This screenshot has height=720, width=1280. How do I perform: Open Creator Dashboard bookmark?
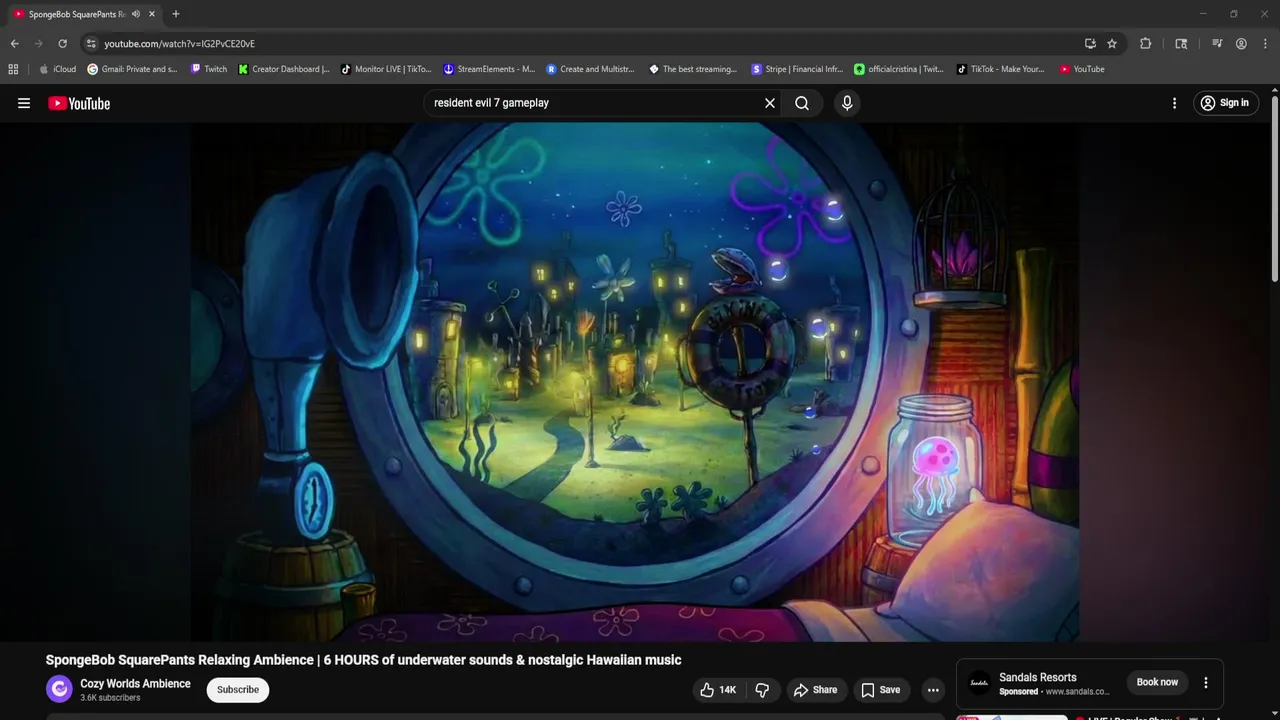pyautogui.click(x=284, y=69)
